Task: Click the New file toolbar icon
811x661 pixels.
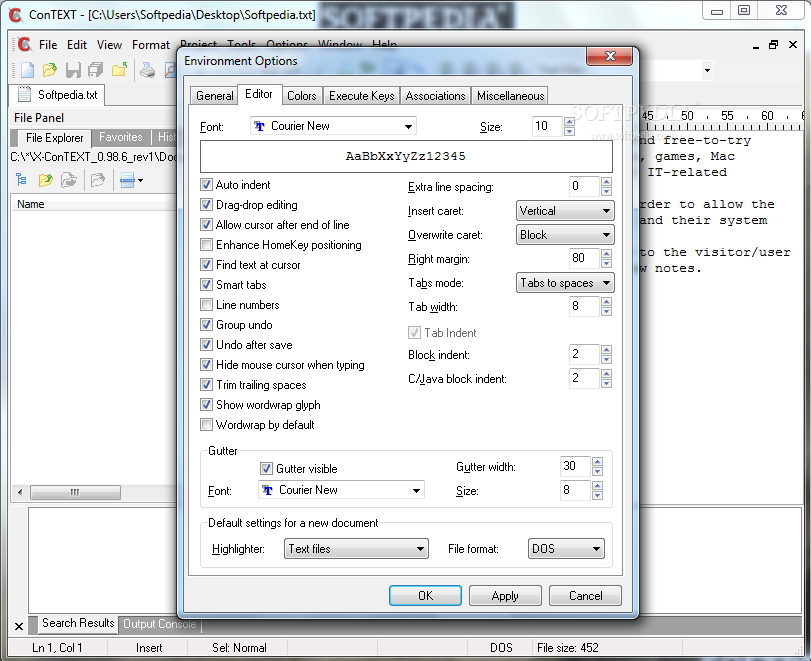Action: pos(27,70)
